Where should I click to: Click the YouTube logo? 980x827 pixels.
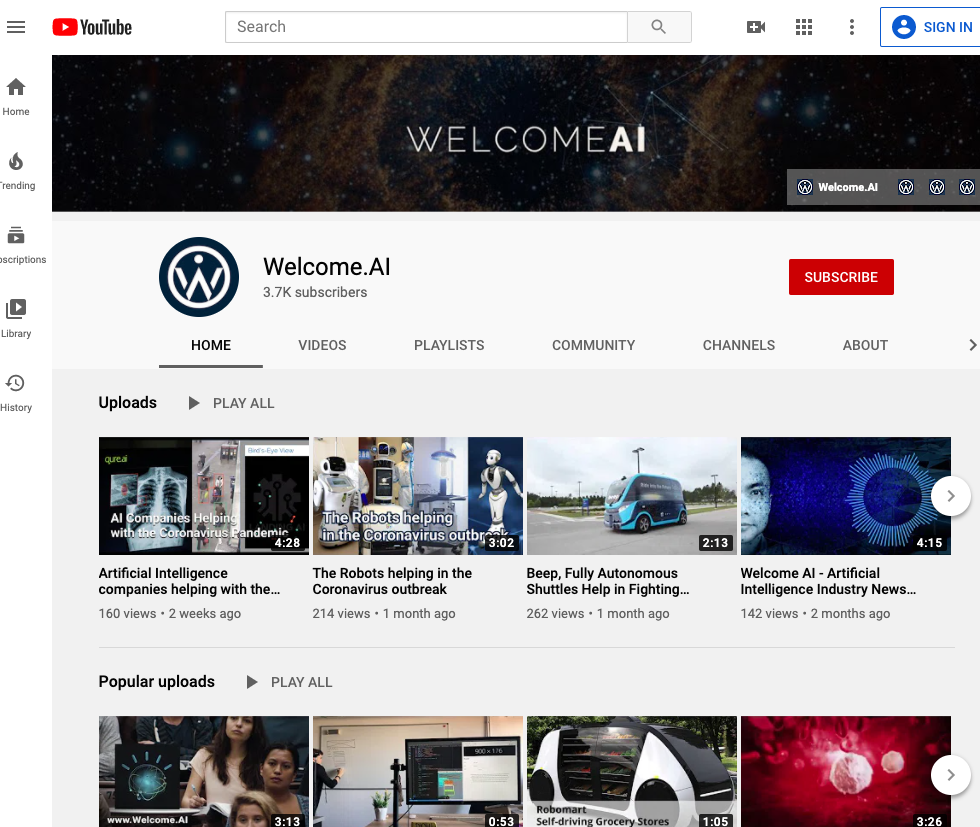[x=92, y=27]
